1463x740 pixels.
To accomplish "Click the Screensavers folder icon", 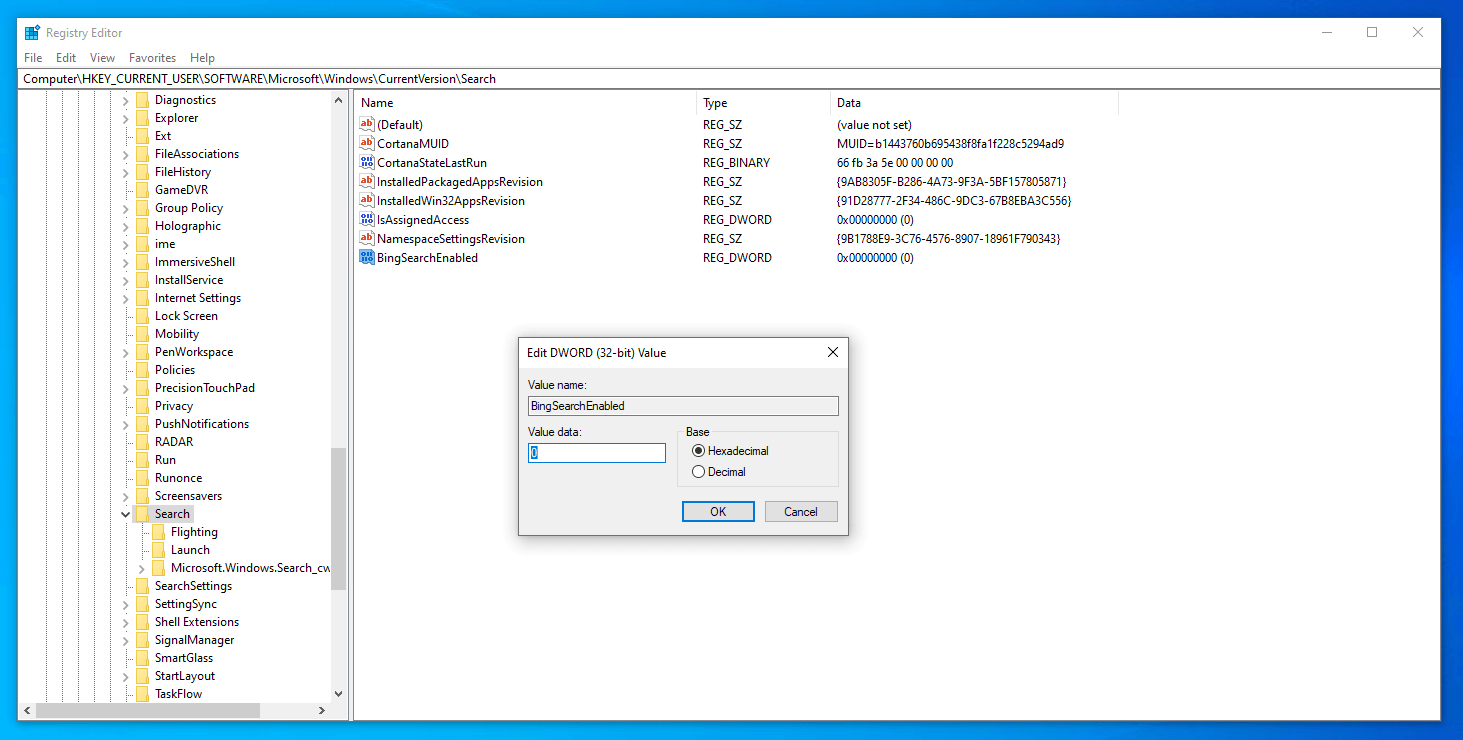I will coord(142,496).
